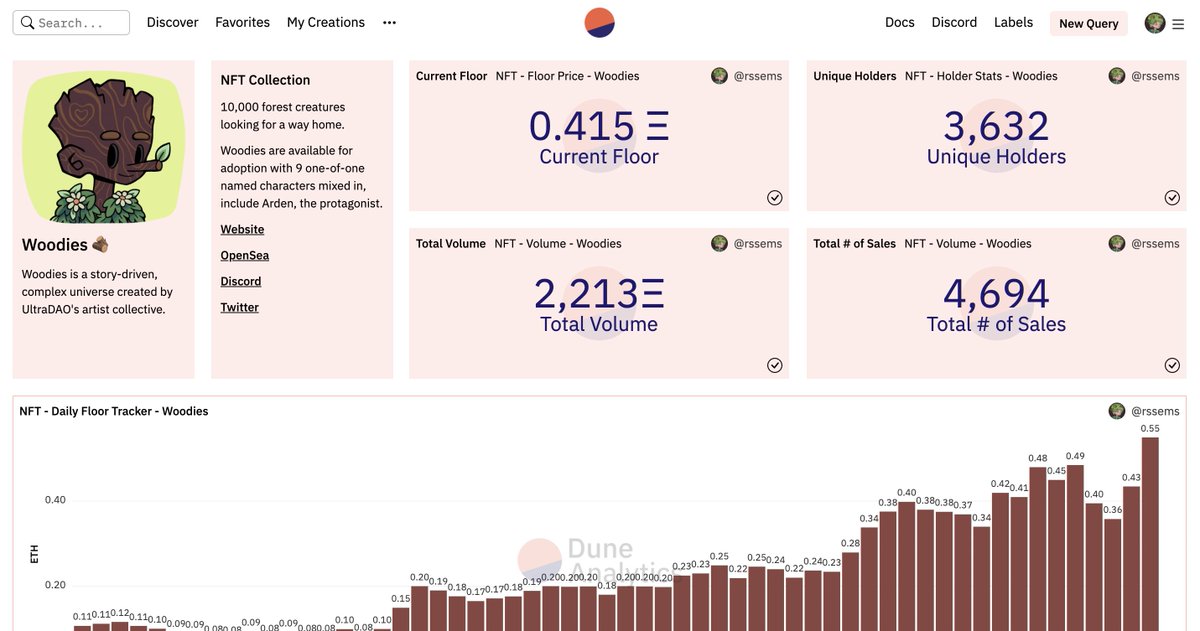Click the chart bar labeled 0.15
Screen dimensions: 1200x631
(400, 619)
